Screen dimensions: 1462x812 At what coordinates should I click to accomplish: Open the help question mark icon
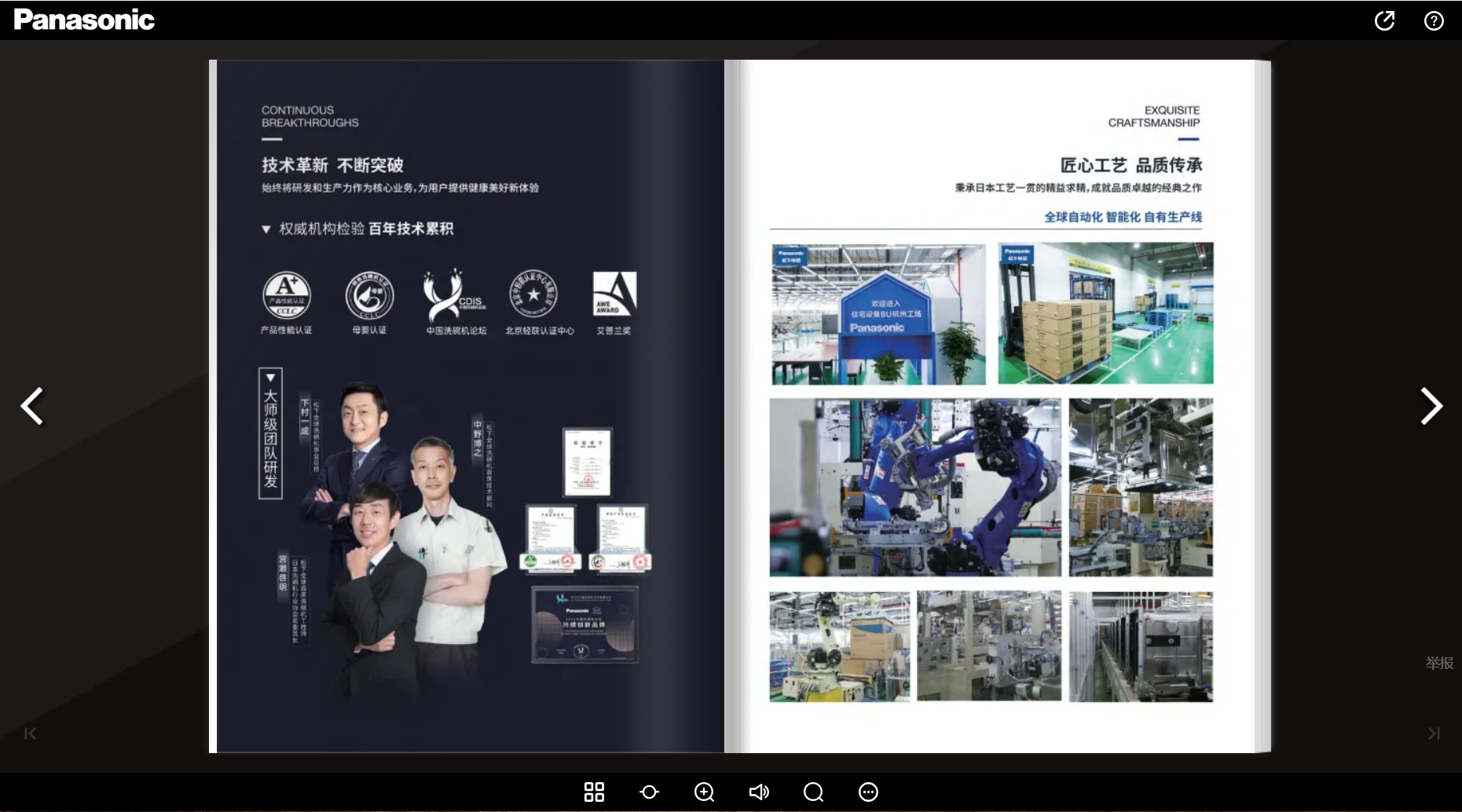[1434, 20]
